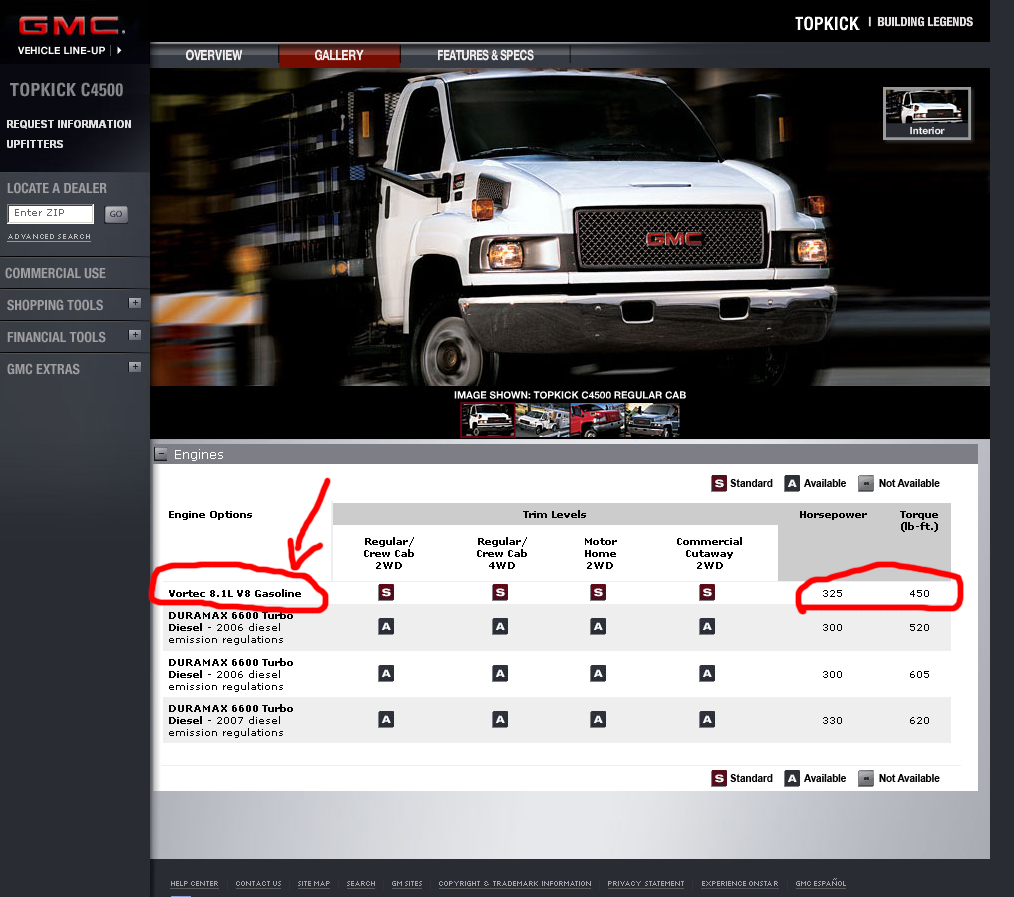Open the Advanced Search link

pos(49,237)
